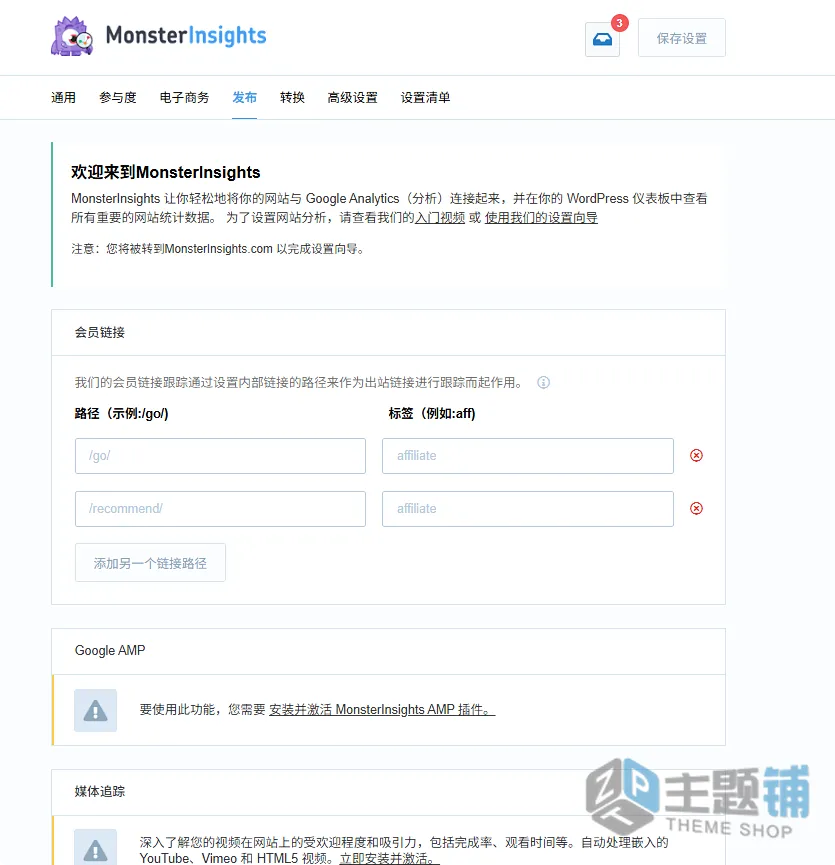This screenshot has height=865, width=835.
Task: Remove the /recommend/ affiliate link row
Action: coord(696,509)
